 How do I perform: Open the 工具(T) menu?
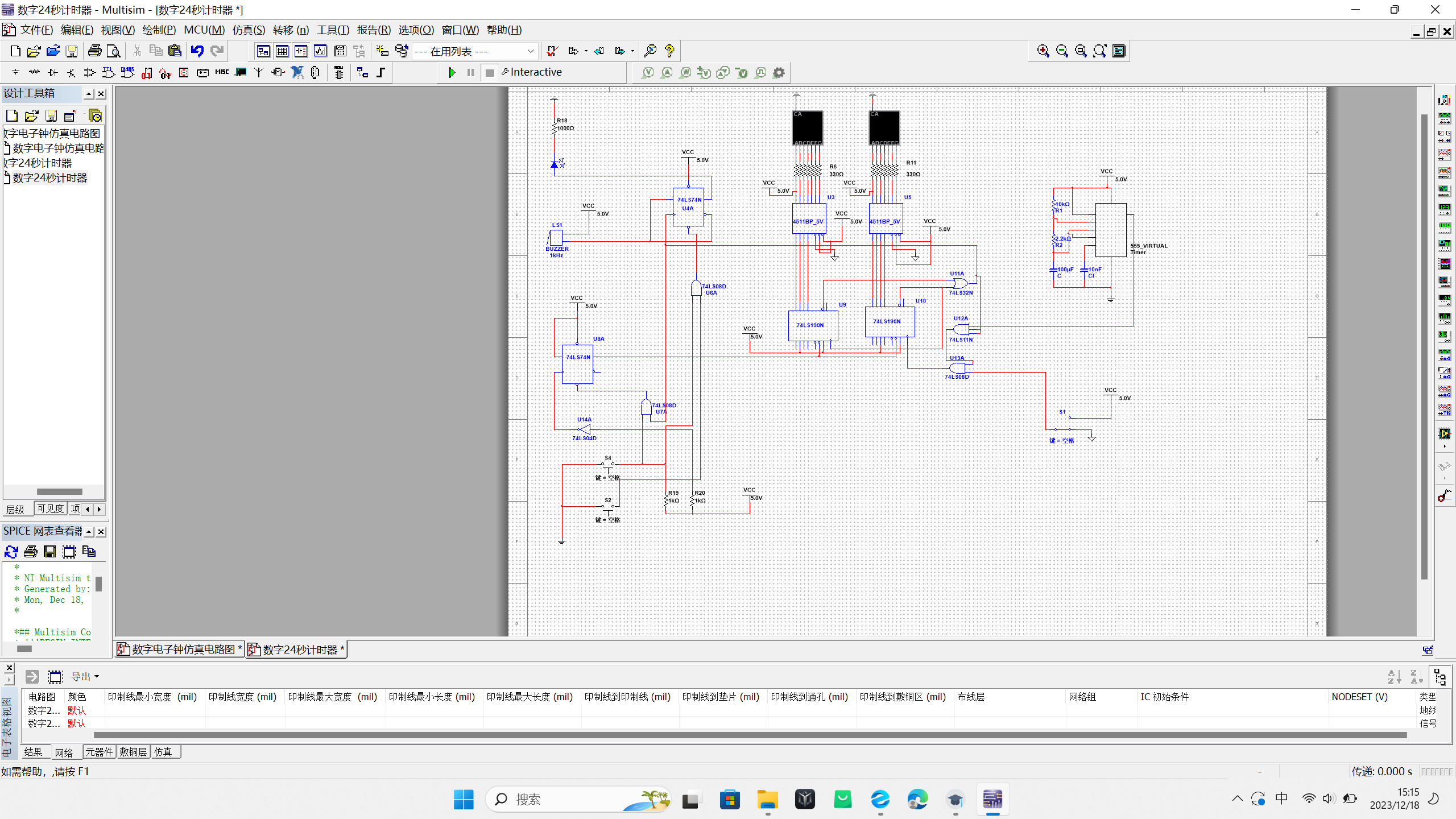(x=333, y=30)
